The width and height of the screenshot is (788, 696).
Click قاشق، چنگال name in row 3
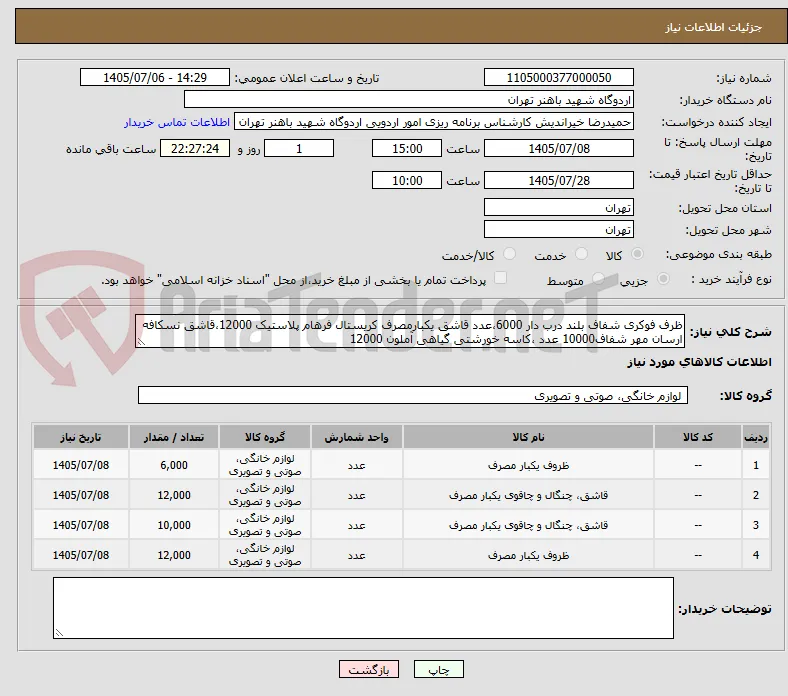coord(528,526)
